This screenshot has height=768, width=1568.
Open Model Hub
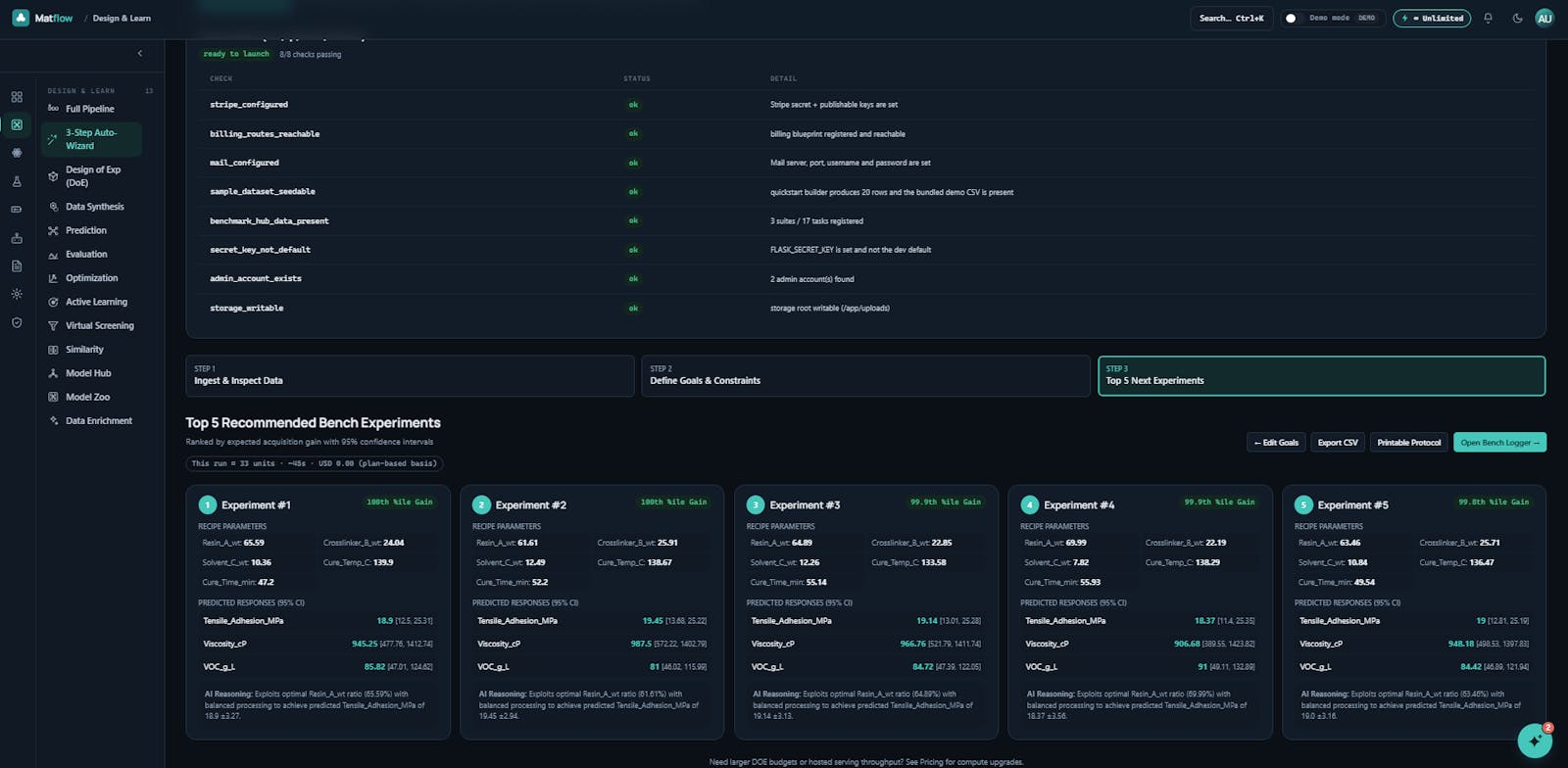[x=91, y=373]
